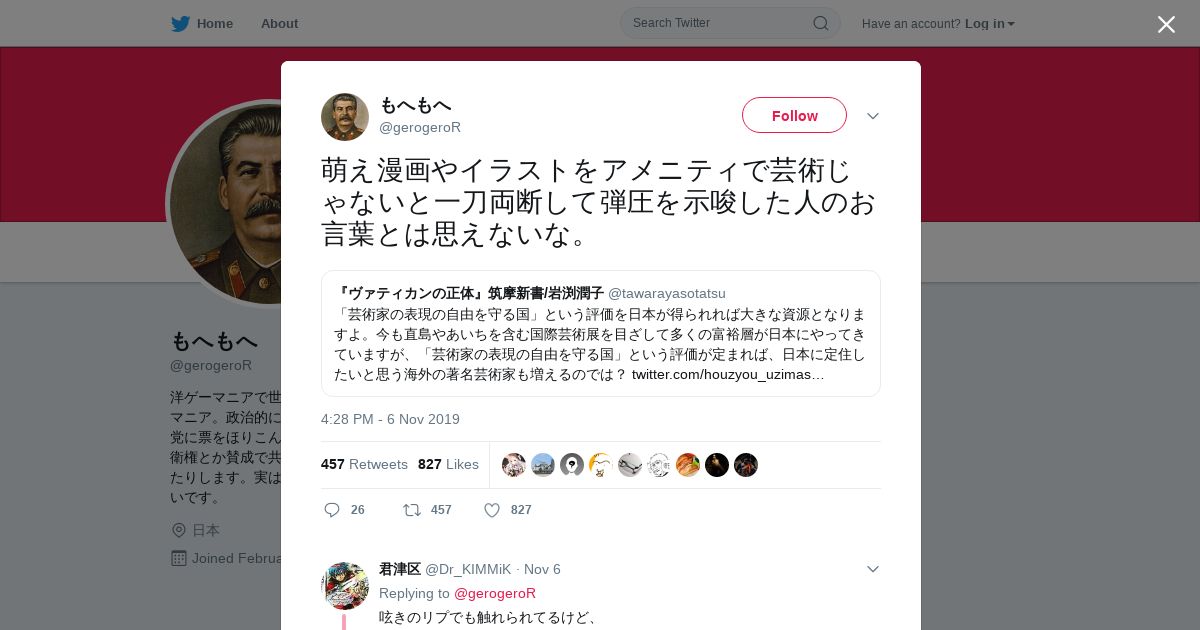Expand options chevron on 君津区 reply

[872, 569]
